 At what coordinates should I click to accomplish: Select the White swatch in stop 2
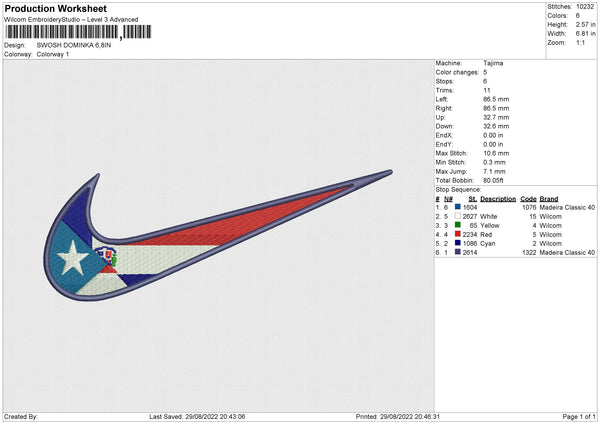[458, 216]
